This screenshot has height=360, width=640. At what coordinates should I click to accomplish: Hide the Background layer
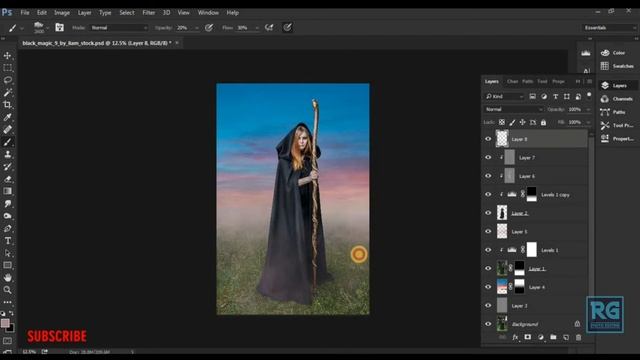click(x=488, y=324)
